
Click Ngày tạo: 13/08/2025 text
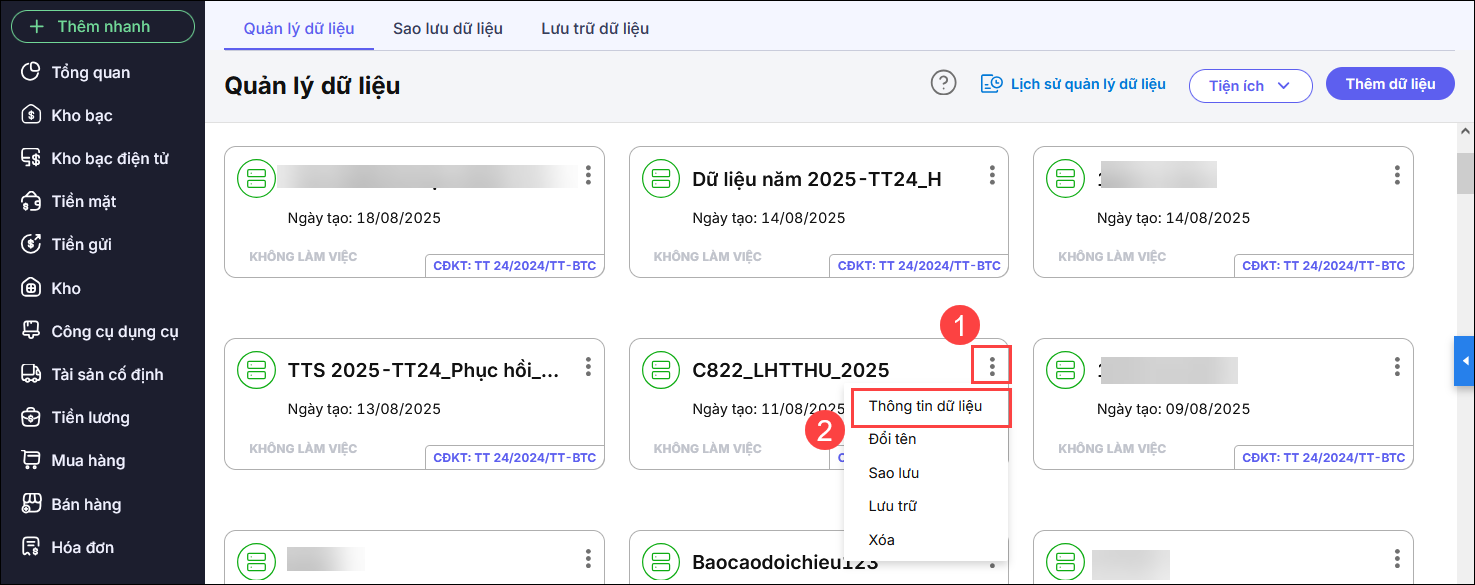[364, 409]
